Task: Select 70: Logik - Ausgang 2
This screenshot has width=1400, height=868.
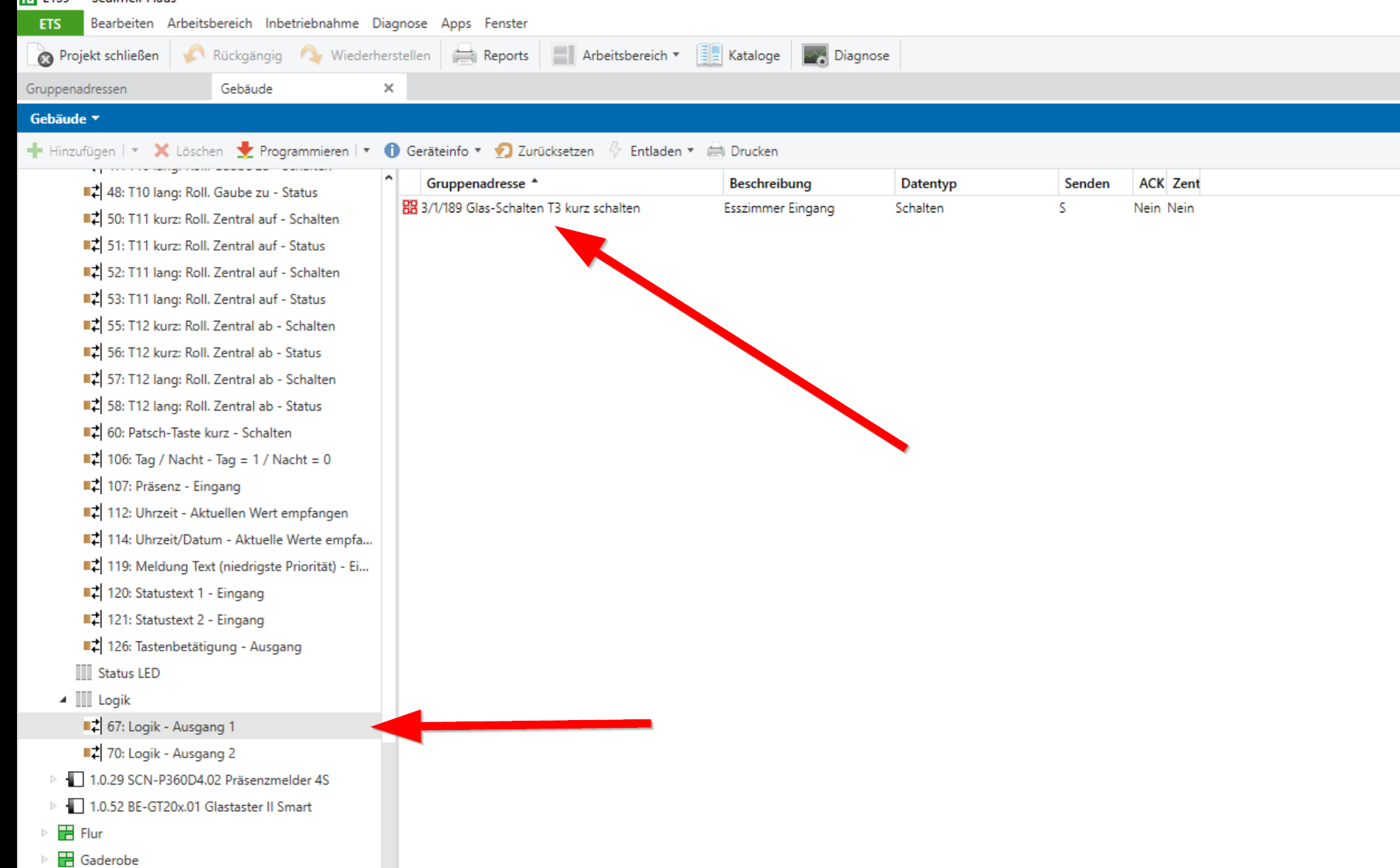Action: (x=171, y=753)
